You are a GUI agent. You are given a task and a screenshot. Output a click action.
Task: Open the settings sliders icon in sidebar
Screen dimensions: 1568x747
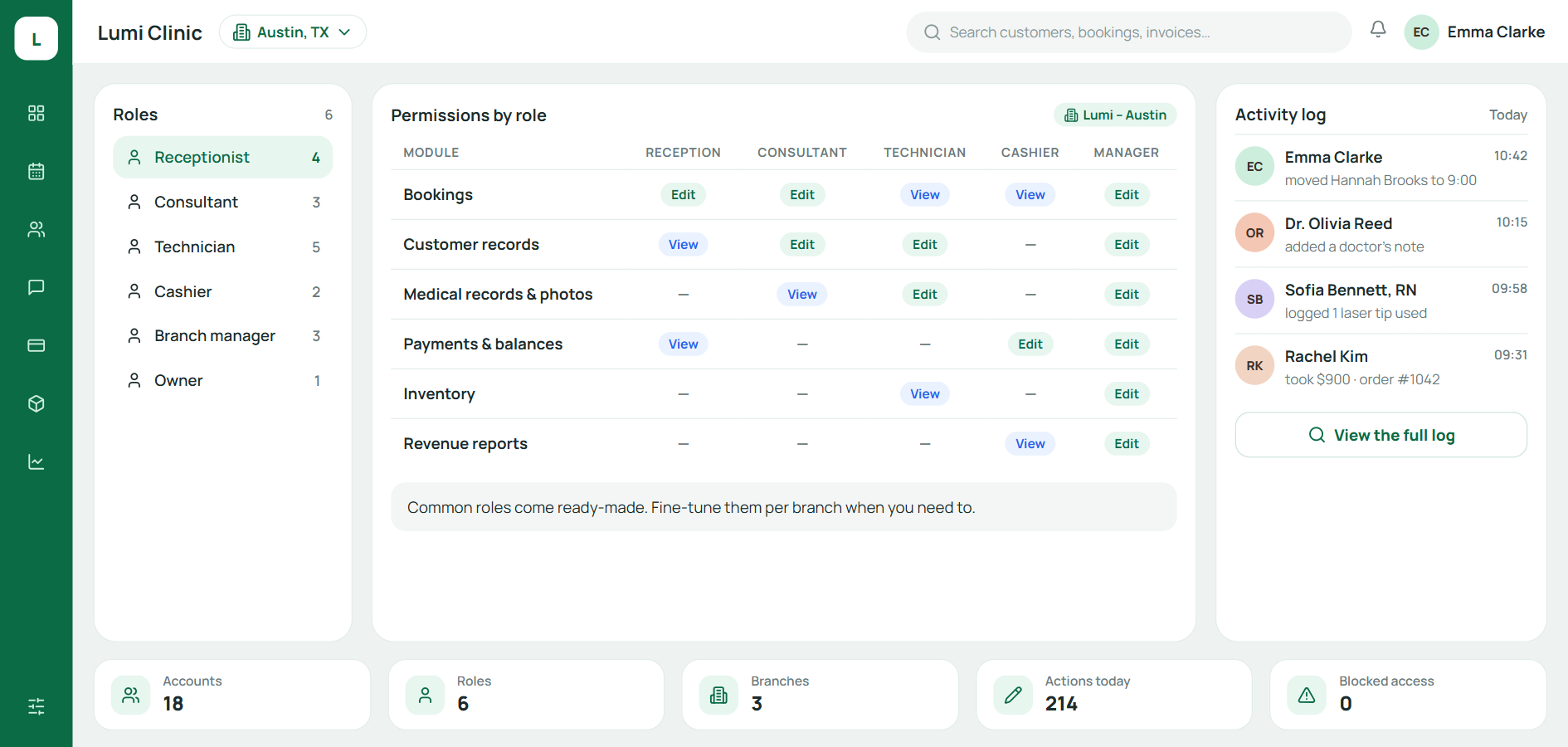[x=37, y=706]
